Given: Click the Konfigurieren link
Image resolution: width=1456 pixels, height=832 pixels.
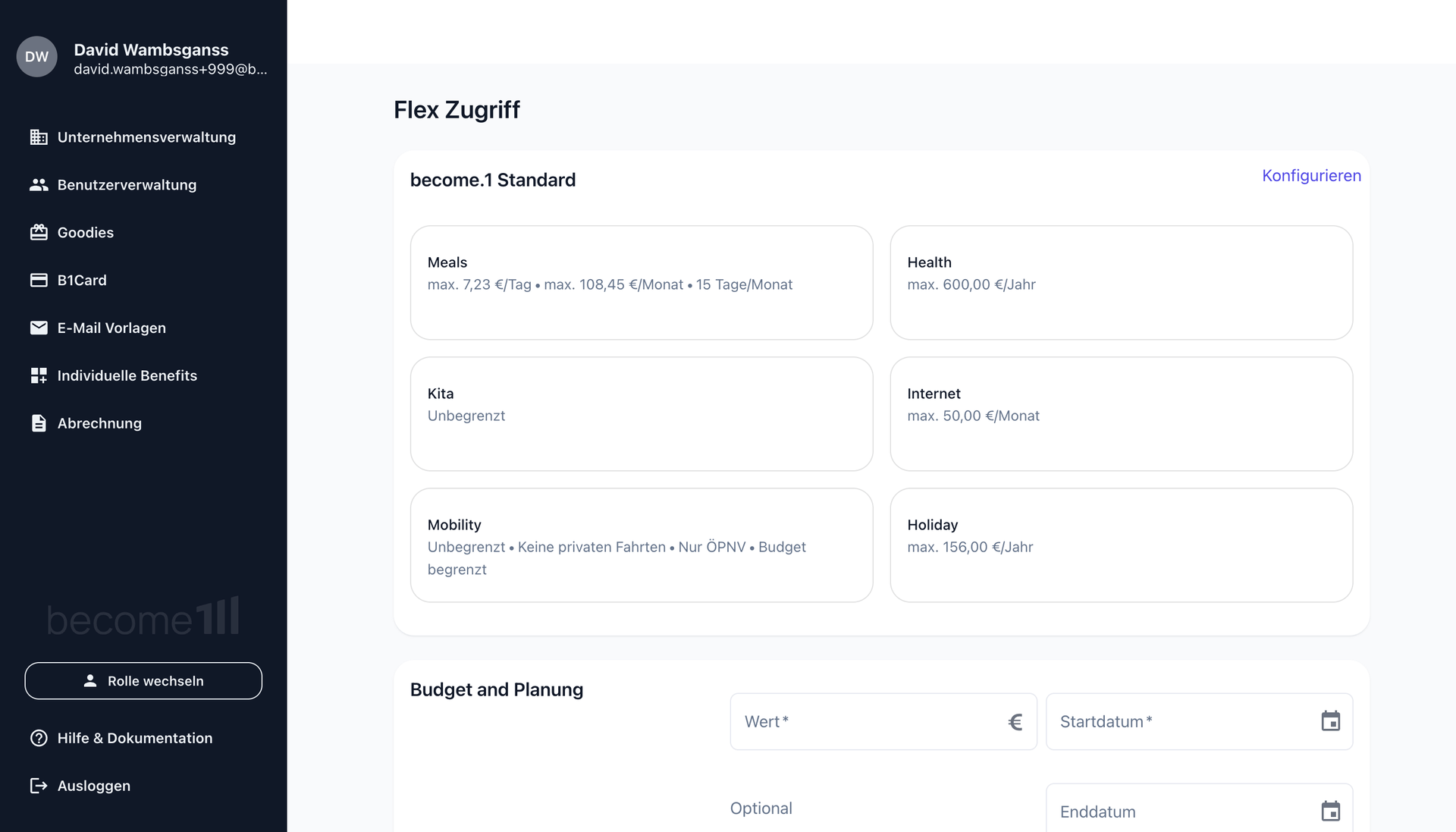Looking at the screenshot, I should click(1311, 176).
